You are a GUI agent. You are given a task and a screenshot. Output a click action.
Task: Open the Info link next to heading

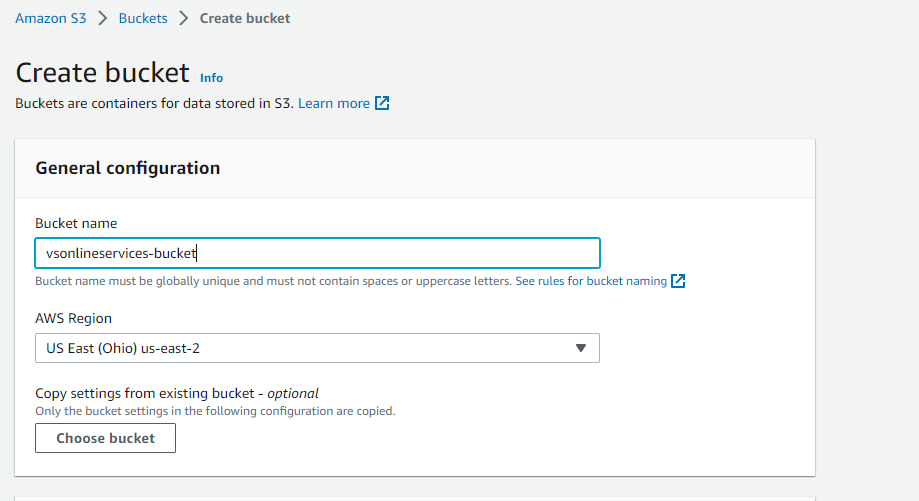pos(212,78)
